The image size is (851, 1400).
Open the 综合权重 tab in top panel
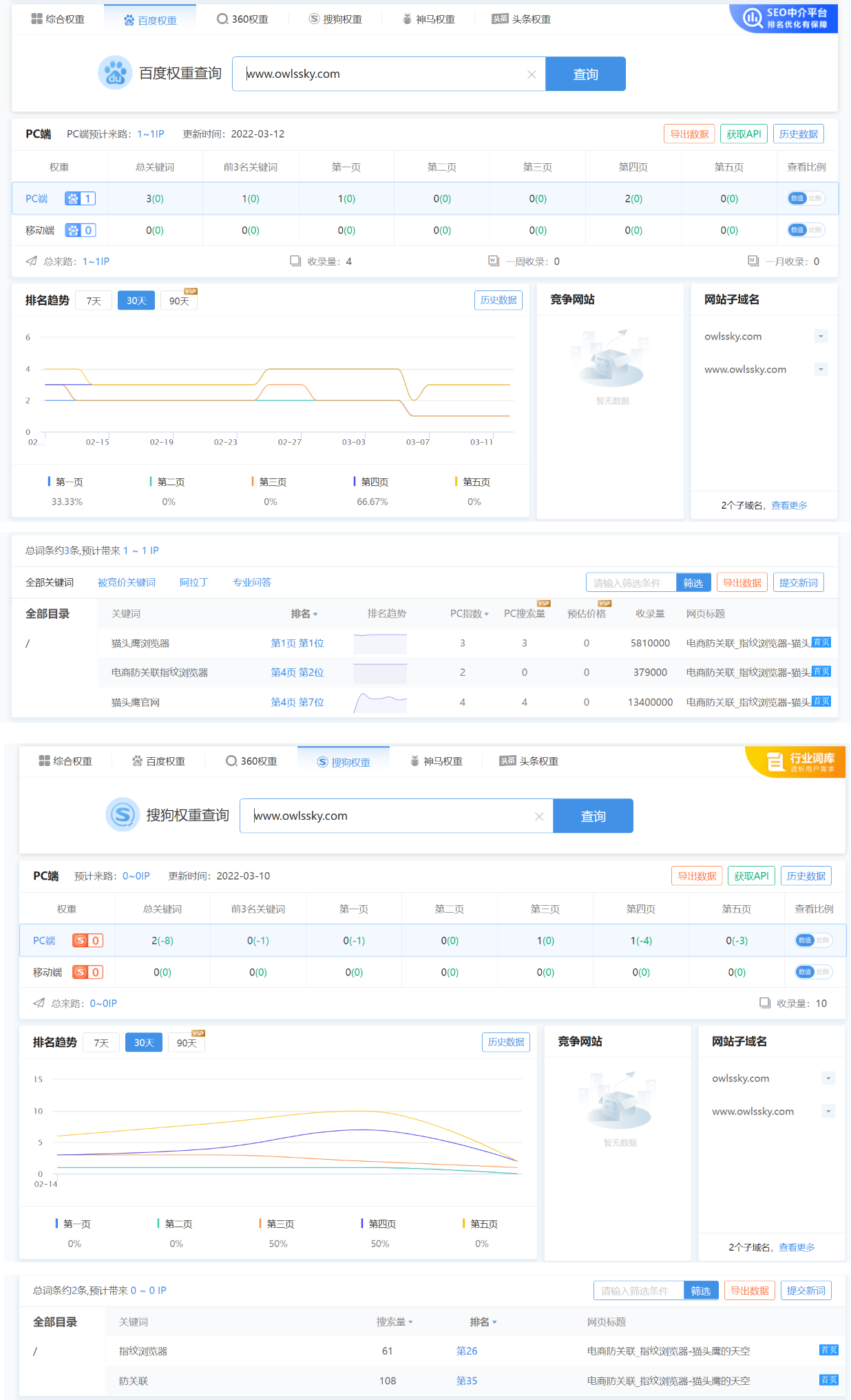pyautogui.click(x=58, y=19)
